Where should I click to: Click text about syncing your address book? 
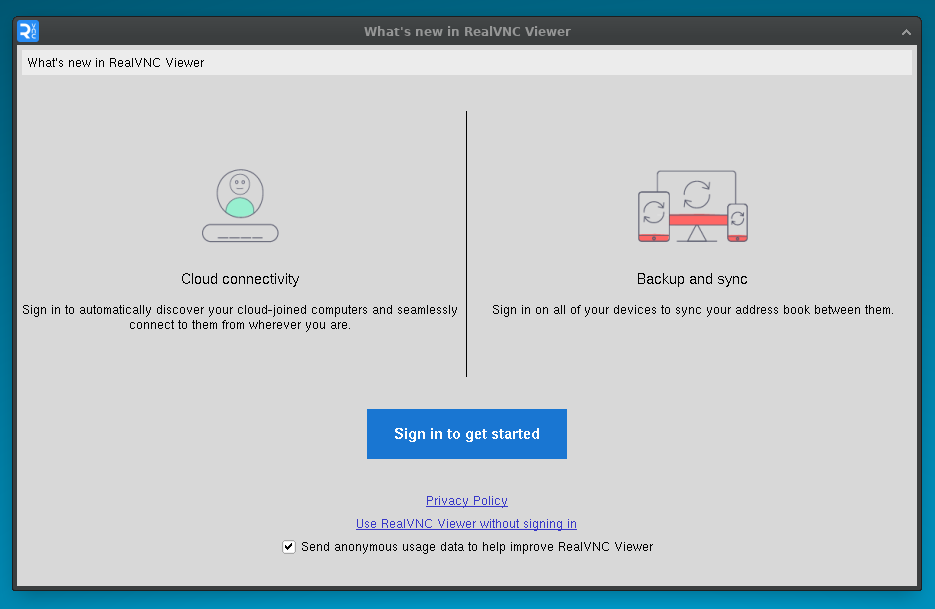(x=692, y=310)
